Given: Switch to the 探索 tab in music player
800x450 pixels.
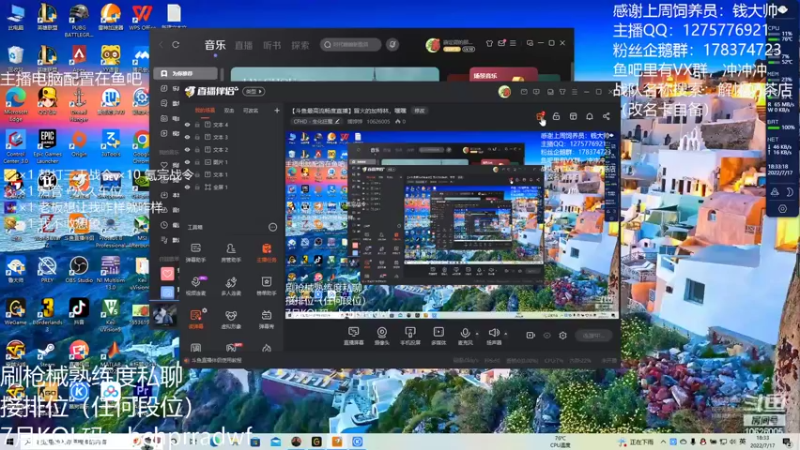Looking at the screenshot, I should tap(300, 45).
